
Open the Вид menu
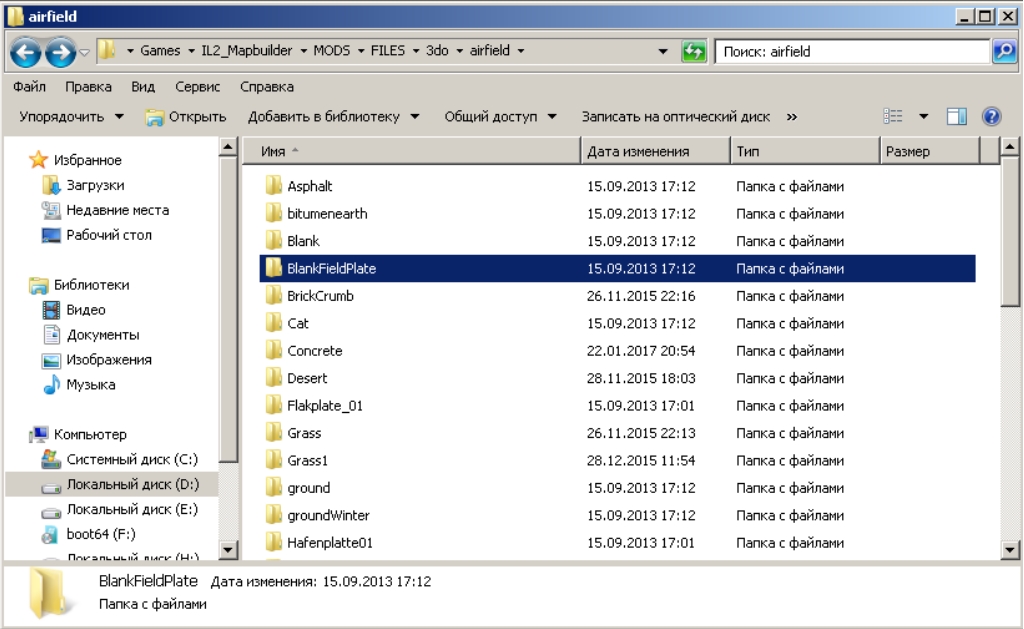tap(143, 87)
